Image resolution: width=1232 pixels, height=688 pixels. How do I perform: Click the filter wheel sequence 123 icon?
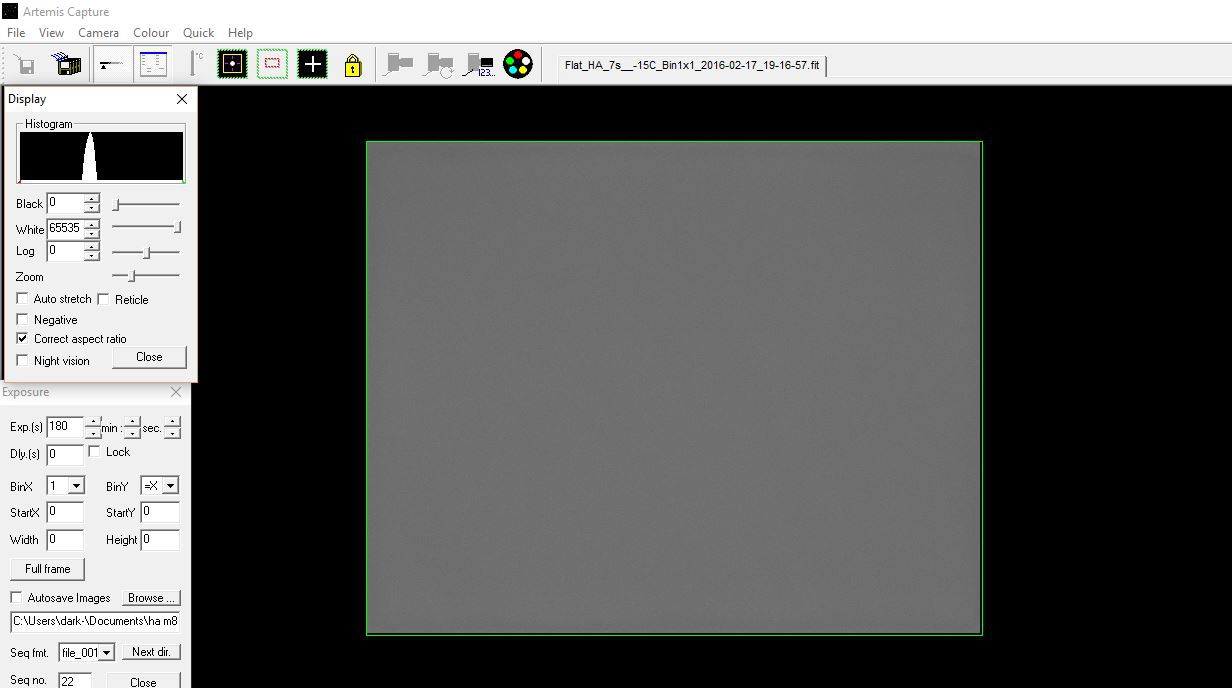[479, 65]
